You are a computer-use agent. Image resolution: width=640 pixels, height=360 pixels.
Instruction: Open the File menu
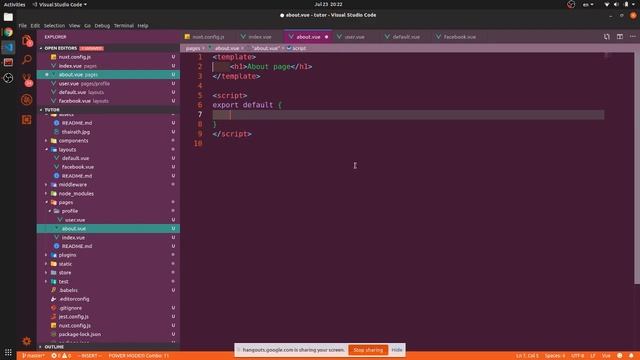22,26
